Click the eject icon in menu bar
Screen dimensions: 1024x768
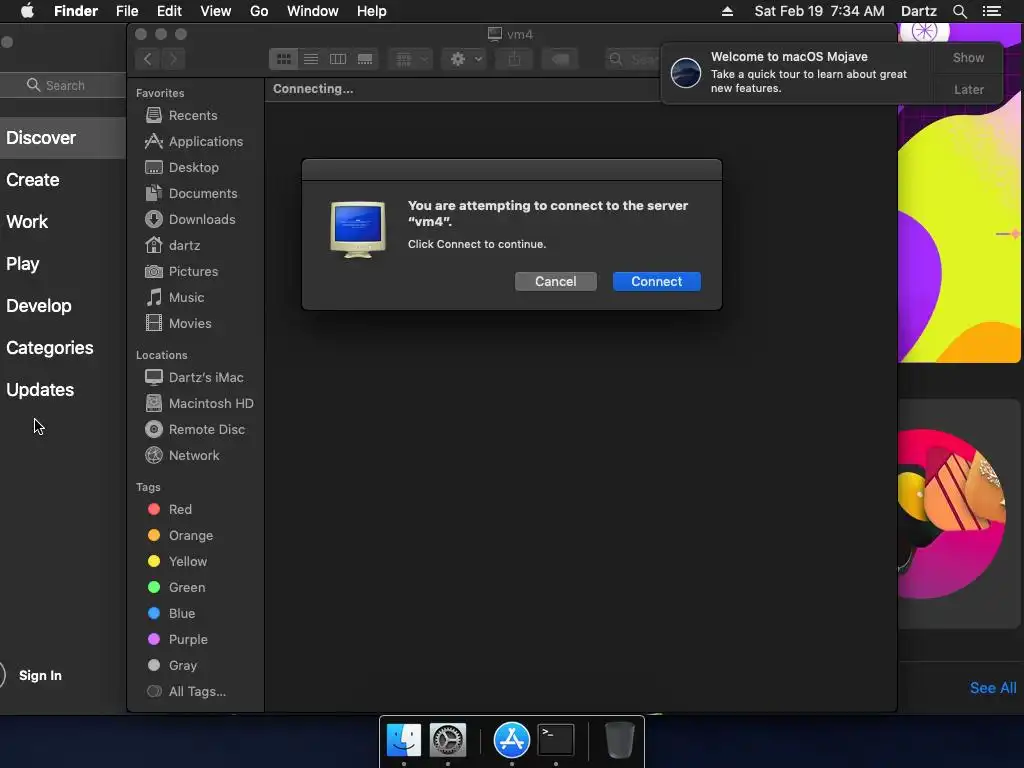[727, 11]
